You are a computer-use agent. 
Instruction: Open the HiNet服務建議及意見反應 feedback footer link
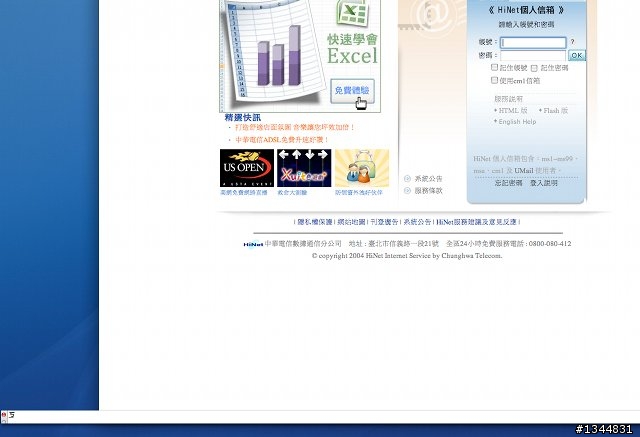click(x=476, y=222)
